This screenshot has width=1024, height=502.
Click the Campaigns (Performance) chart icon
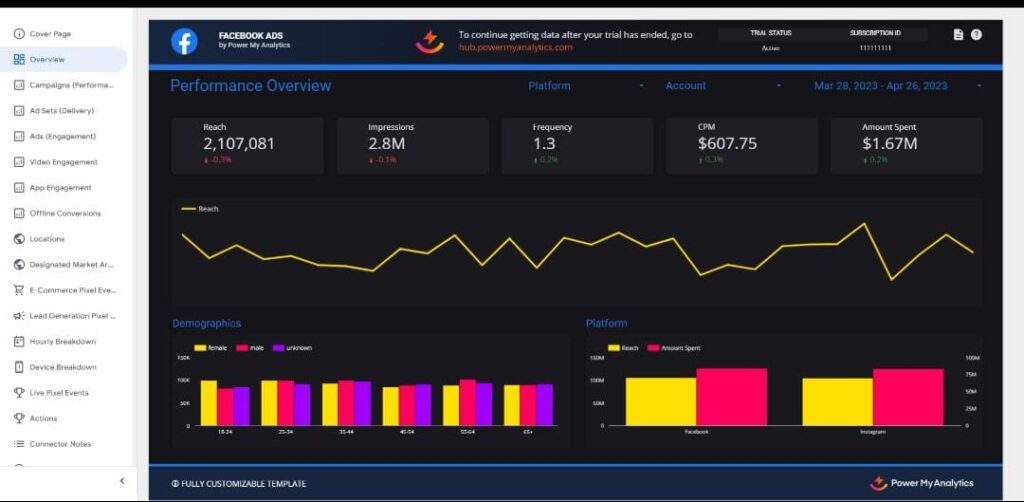click(19, 85)
